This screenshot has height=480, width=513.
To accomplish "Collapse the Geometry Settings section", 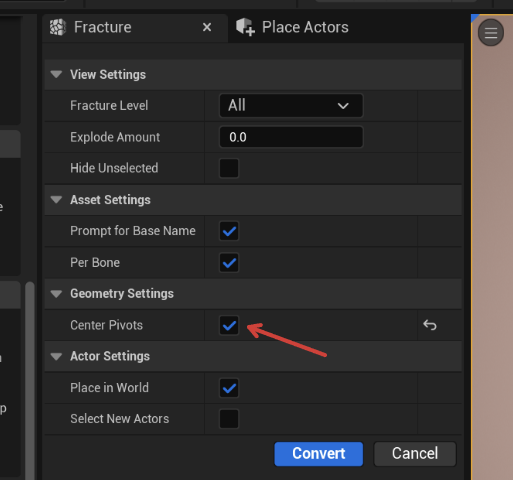I will pos(56,294).
